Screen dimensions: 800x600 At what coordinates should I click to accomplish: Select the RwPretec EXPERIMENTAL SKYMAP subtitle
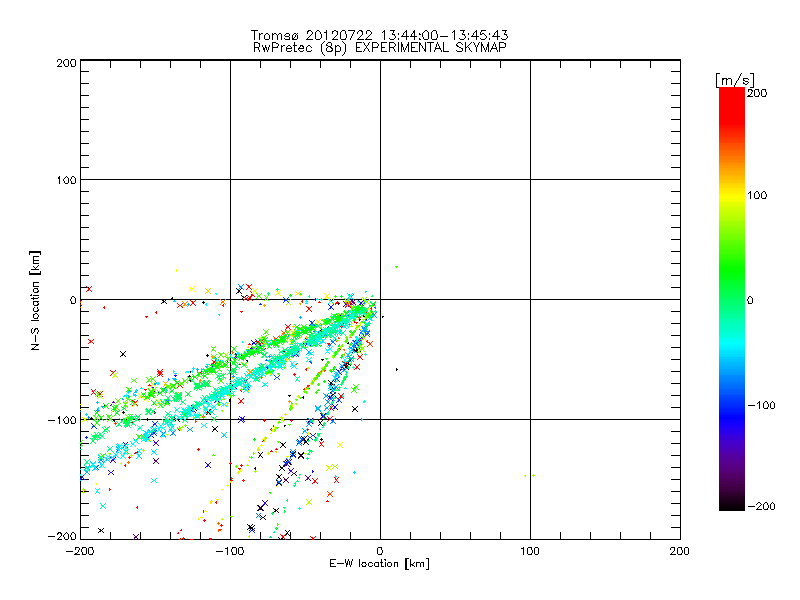[x=379, y=47]
